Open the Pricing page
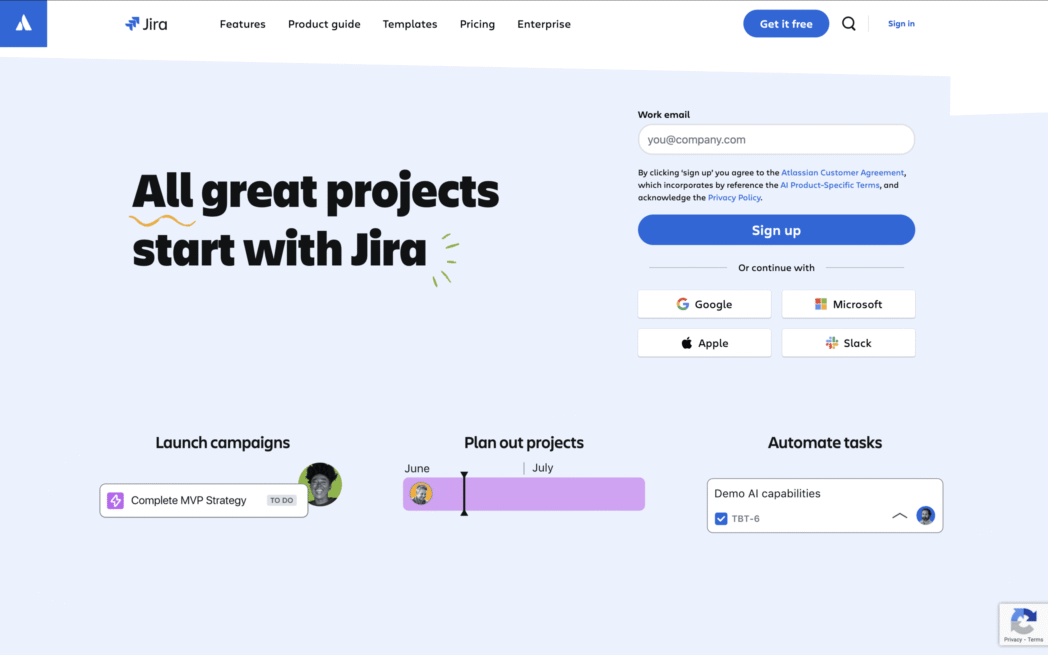This screenshot has width=1048, height=655. (x=477, y=24)
